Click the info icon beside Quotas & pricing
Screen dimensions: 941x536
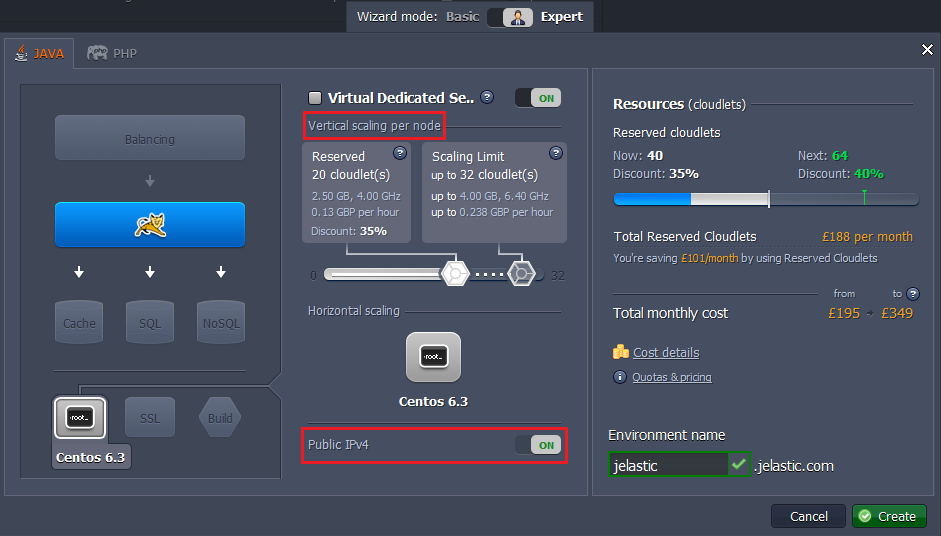click(619, 377)
